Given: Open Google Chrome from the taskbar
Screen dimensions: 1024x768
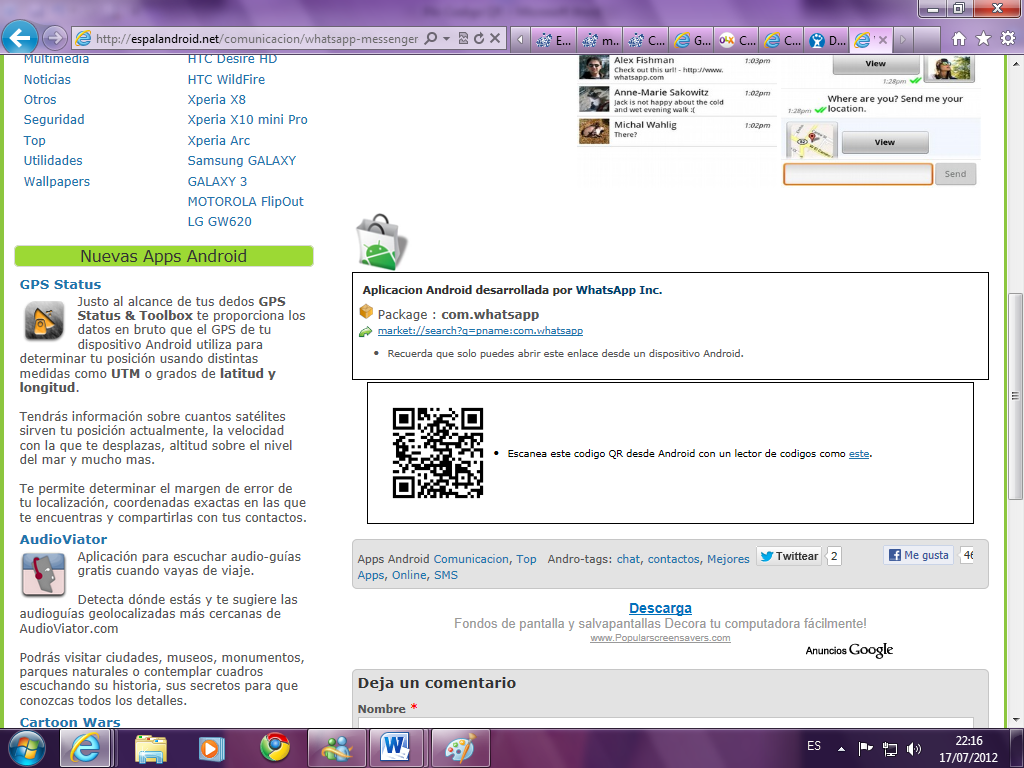Looking at the screenshot, I should (x=275, y=747).
